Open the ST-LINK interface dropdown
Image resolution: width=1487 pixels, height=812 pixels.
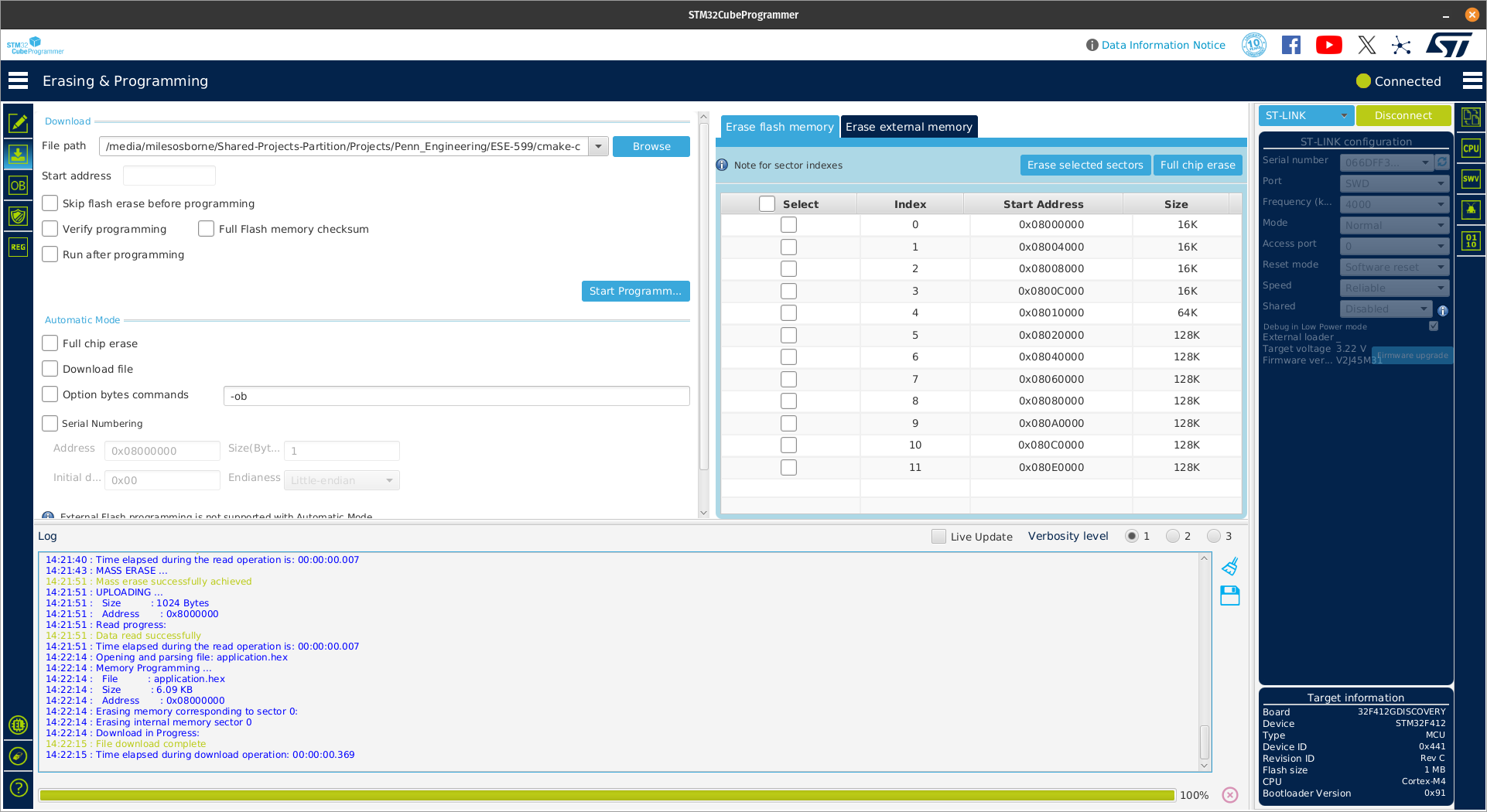[x=1306, y=115]
